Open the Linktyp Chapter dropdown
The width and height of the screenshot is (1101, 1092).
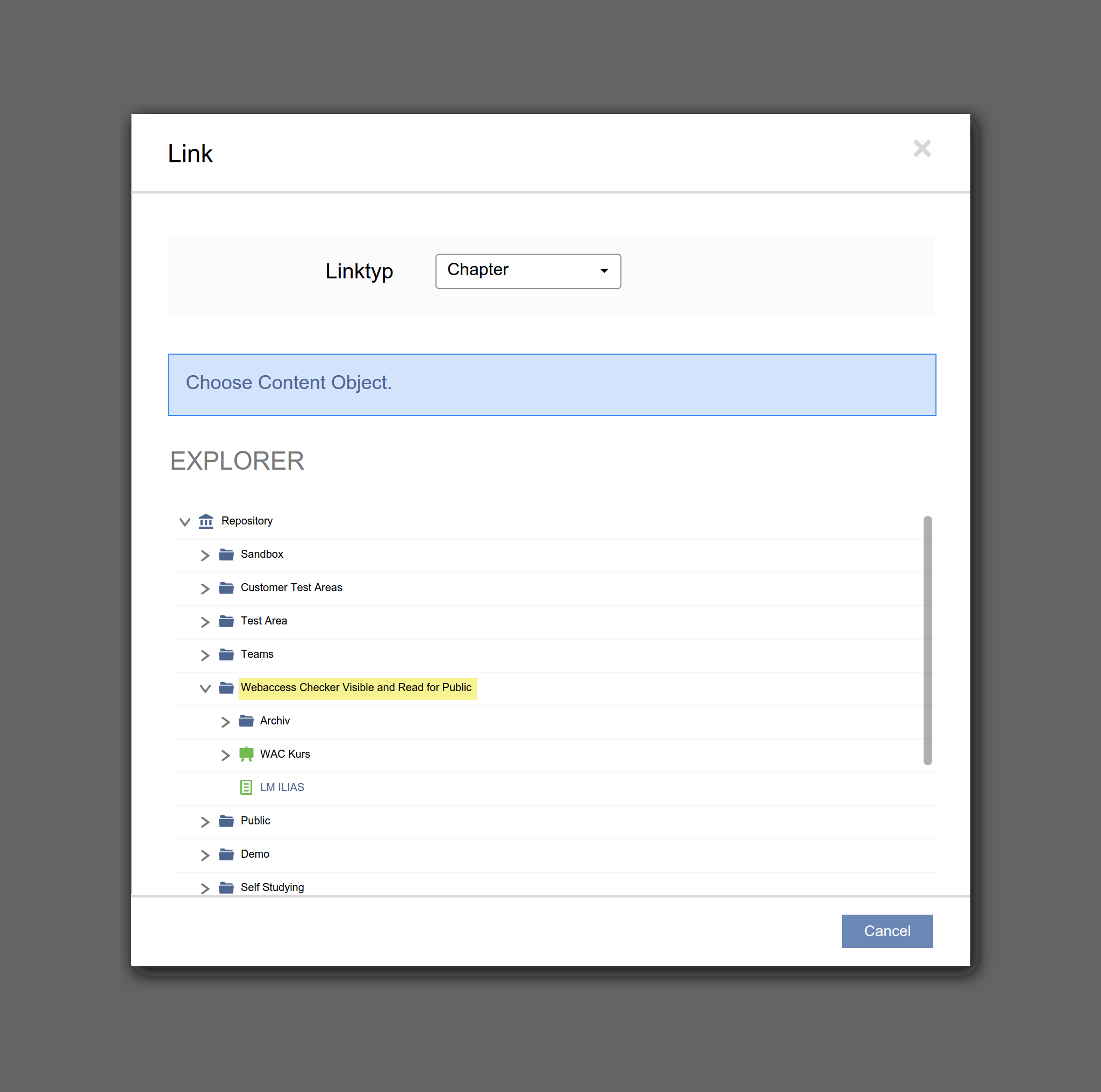[x=528, y=271]
